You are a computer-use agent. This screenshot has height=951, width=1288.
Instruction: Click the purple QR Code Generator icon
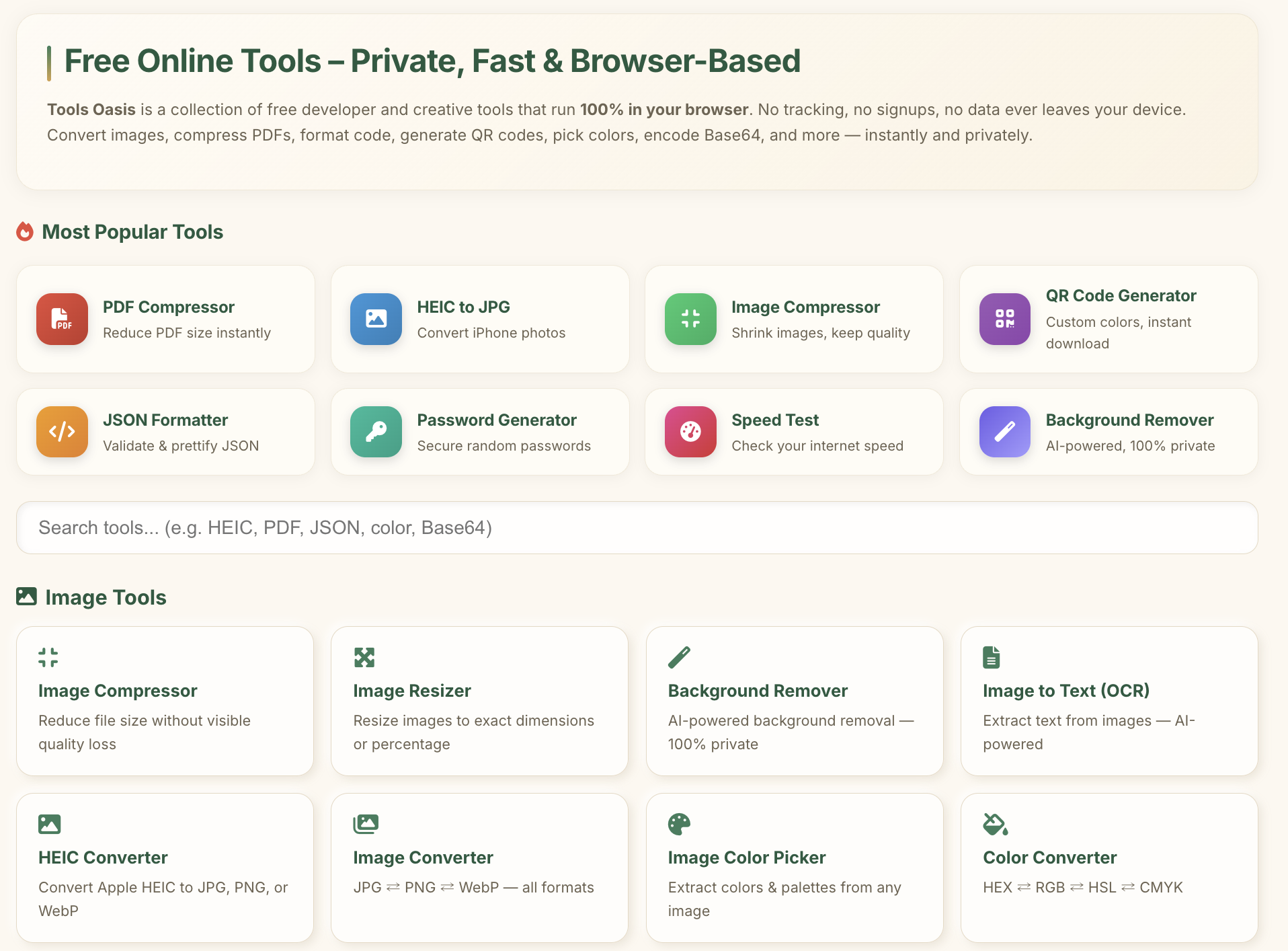[x=1005, y=319]
